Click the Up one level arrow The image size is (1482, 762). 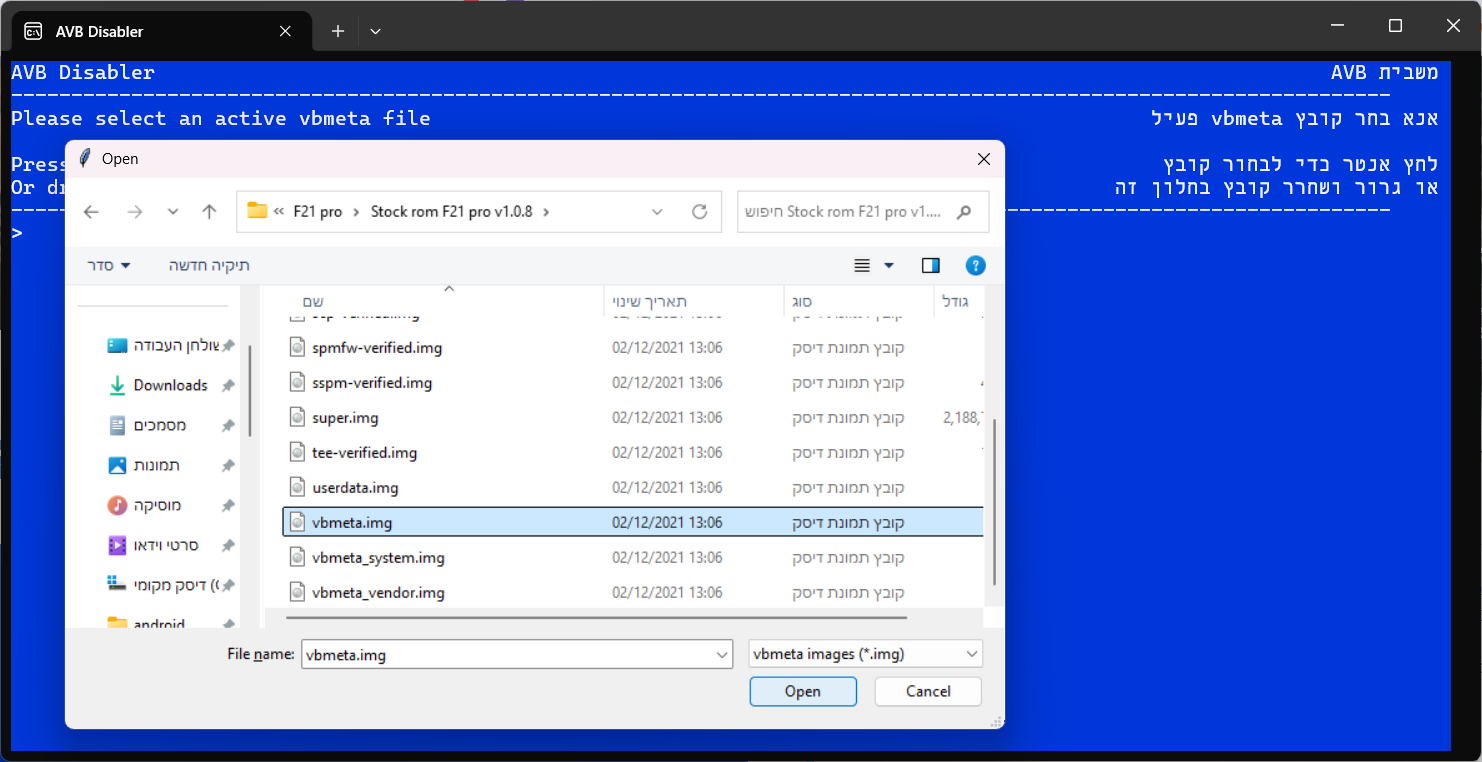pyautogui.click(x=209, y=212)
